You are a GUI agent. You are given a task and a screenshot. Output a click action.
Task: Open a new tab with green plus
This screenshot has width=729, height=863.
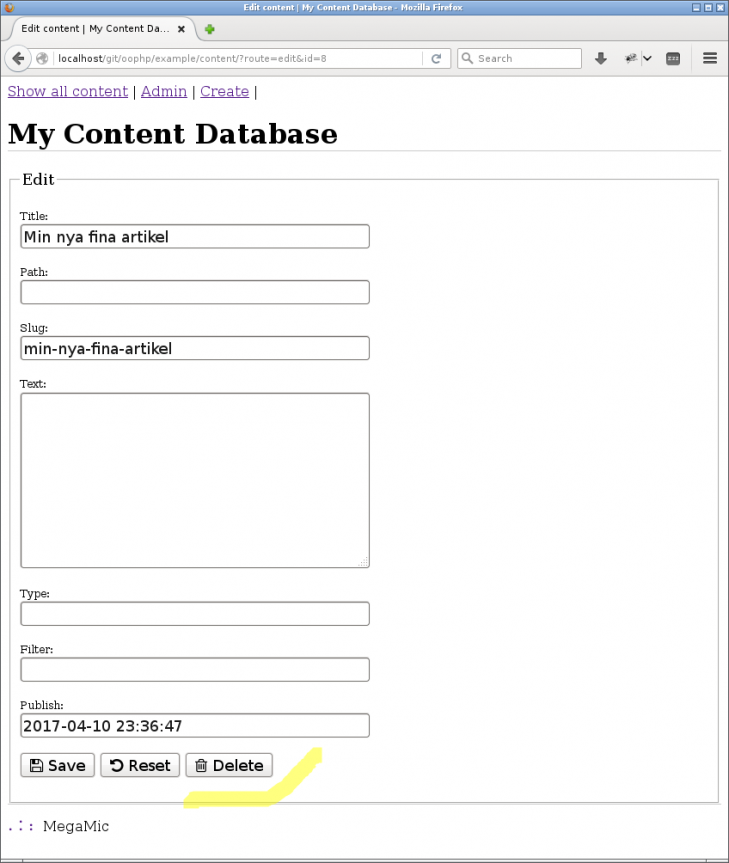click(x=209, y=29)
